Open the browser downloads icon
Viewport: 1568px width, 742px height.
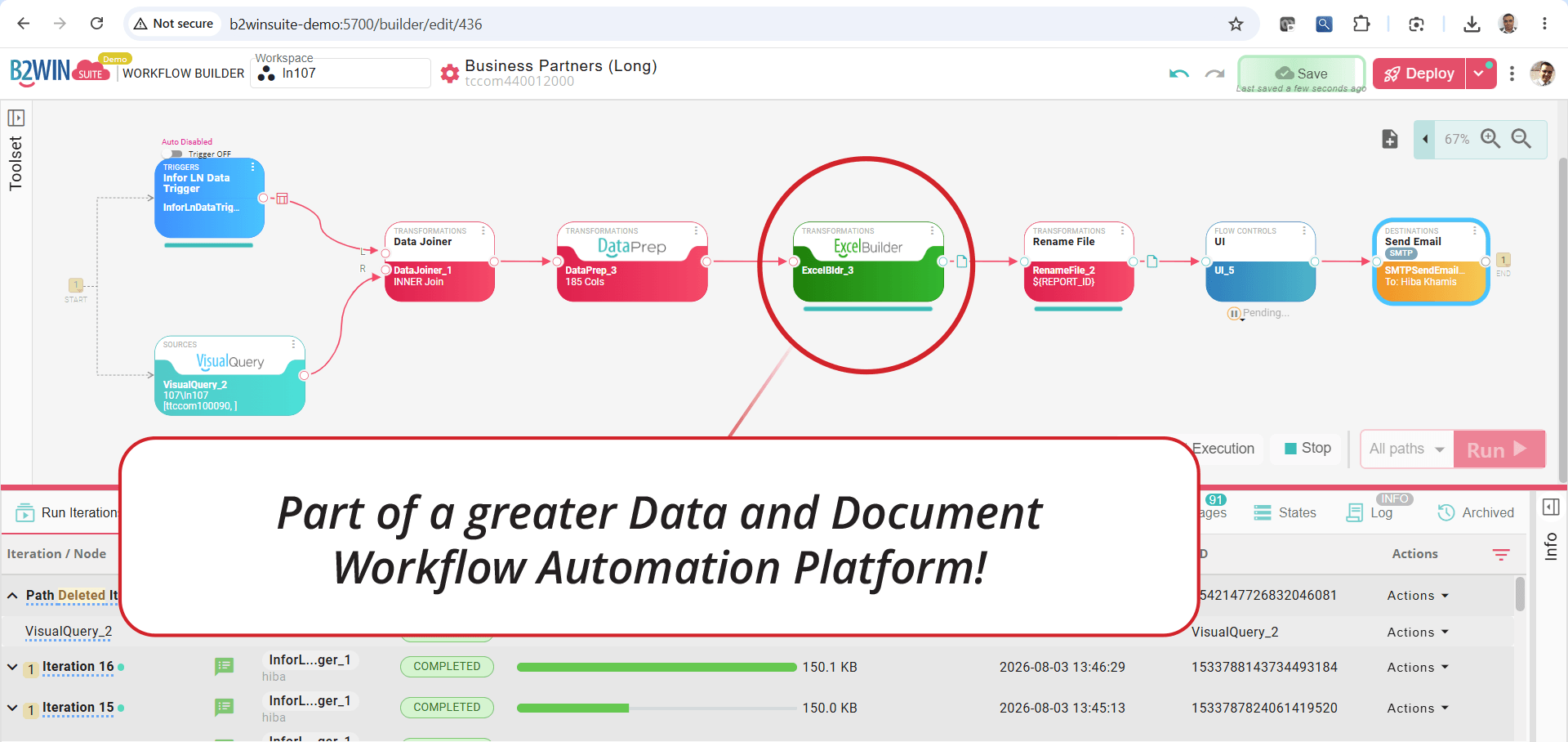pyautogui.click(x=1472, y=24)
